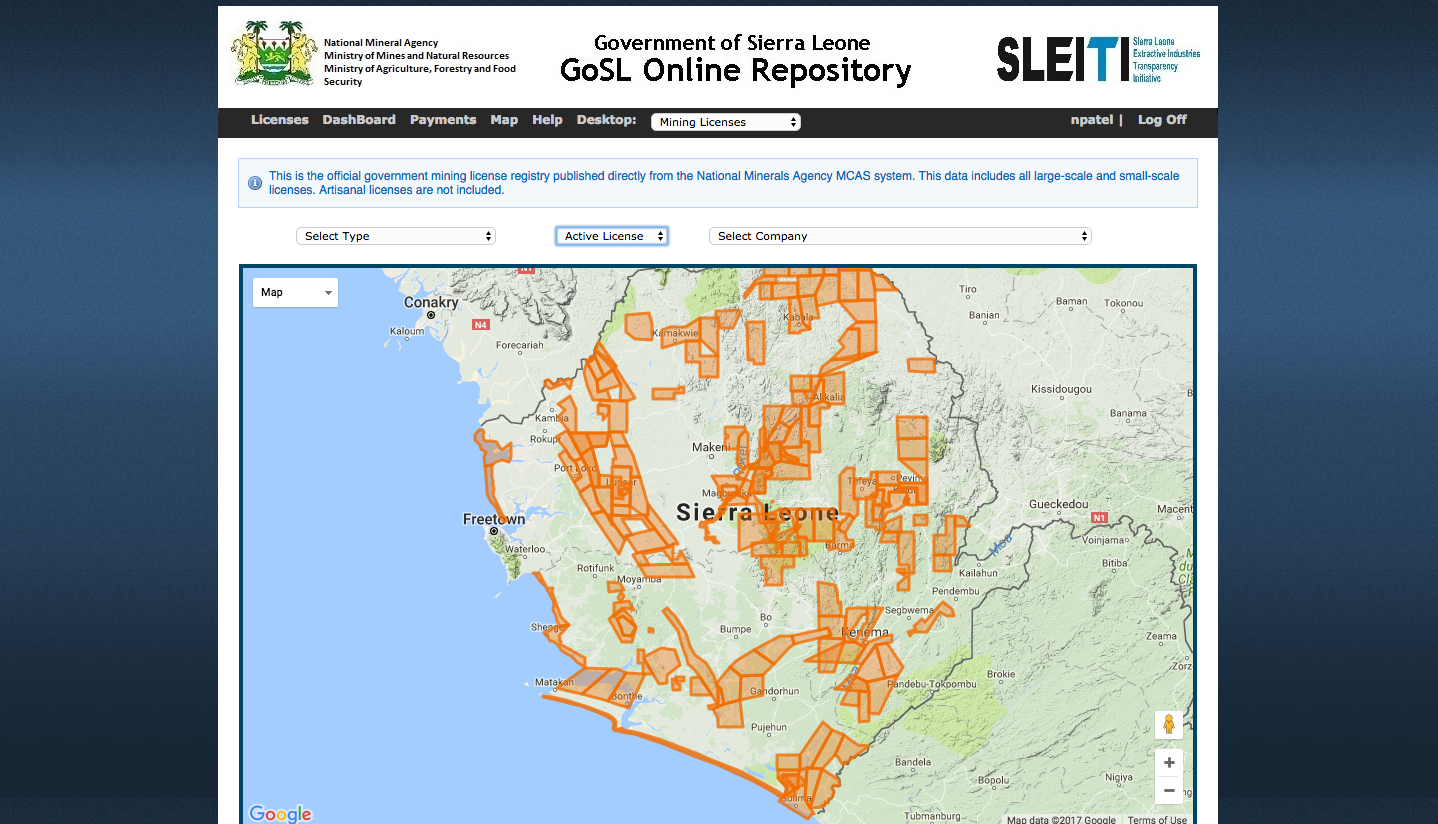Click the Log Off link
The height and width of the screenshot is (824, 1438).
1162,120
